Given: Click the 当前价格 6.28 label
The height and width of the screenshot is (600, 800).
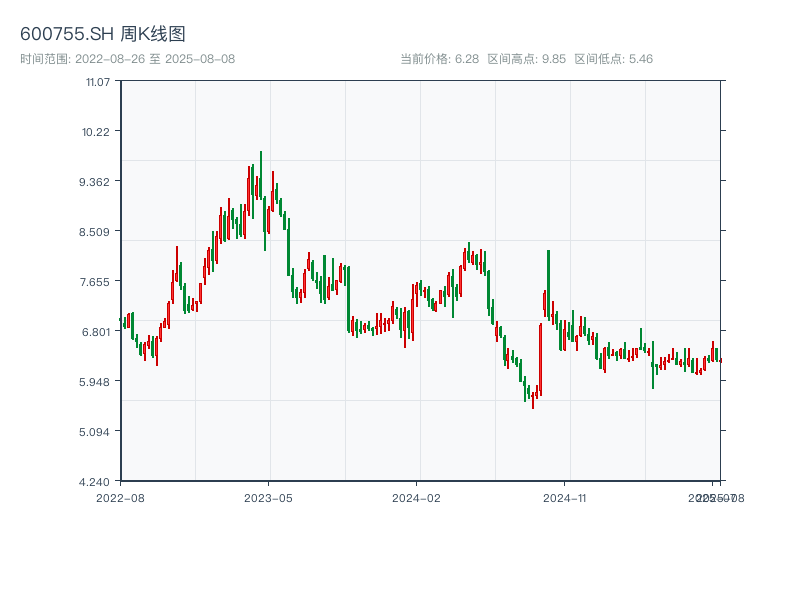Looking at the screenshot, I should tap(439, 59).
